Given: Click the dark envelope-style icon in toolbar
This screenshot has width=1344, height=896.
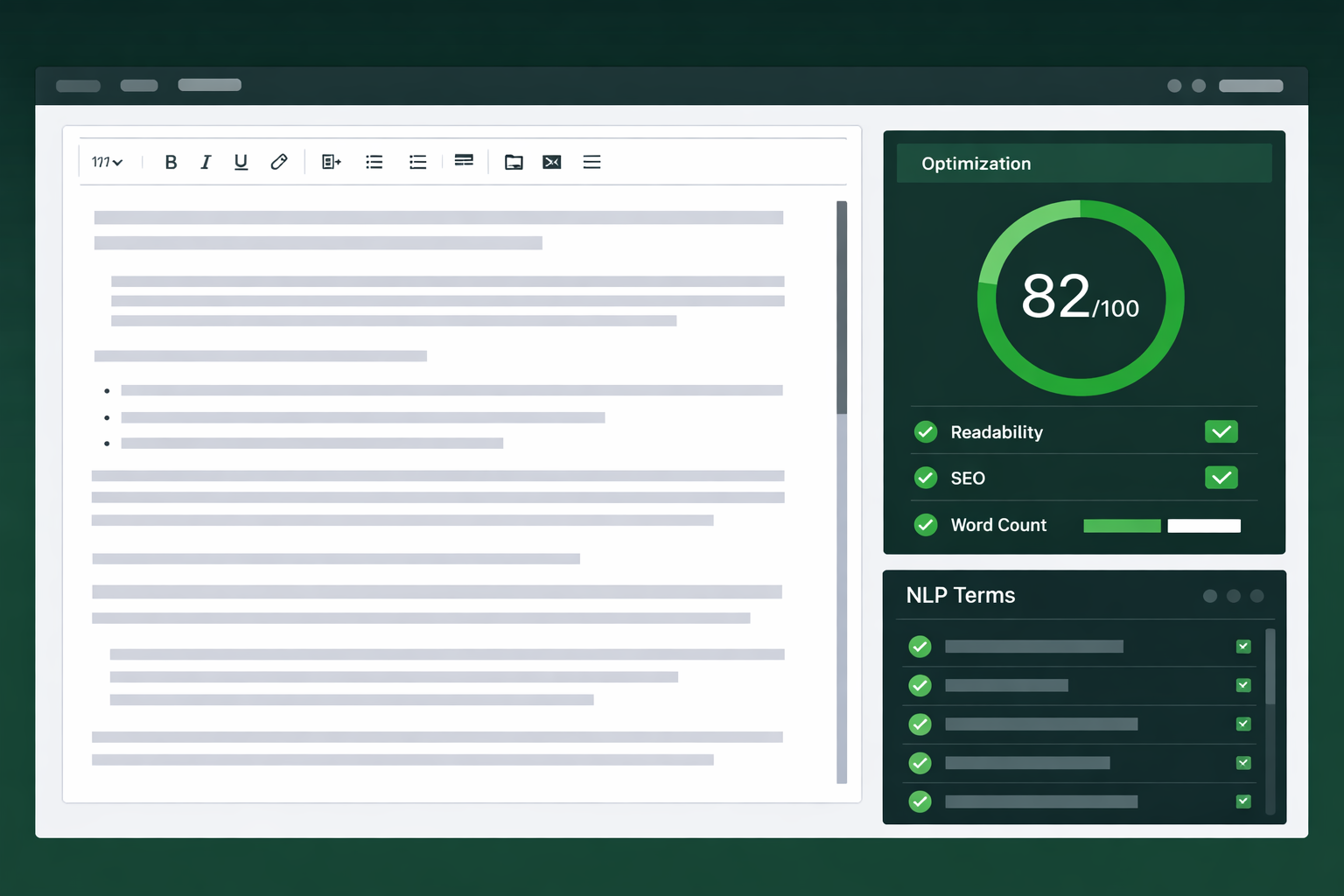Looking at the screenshot, I should [551, 162].
